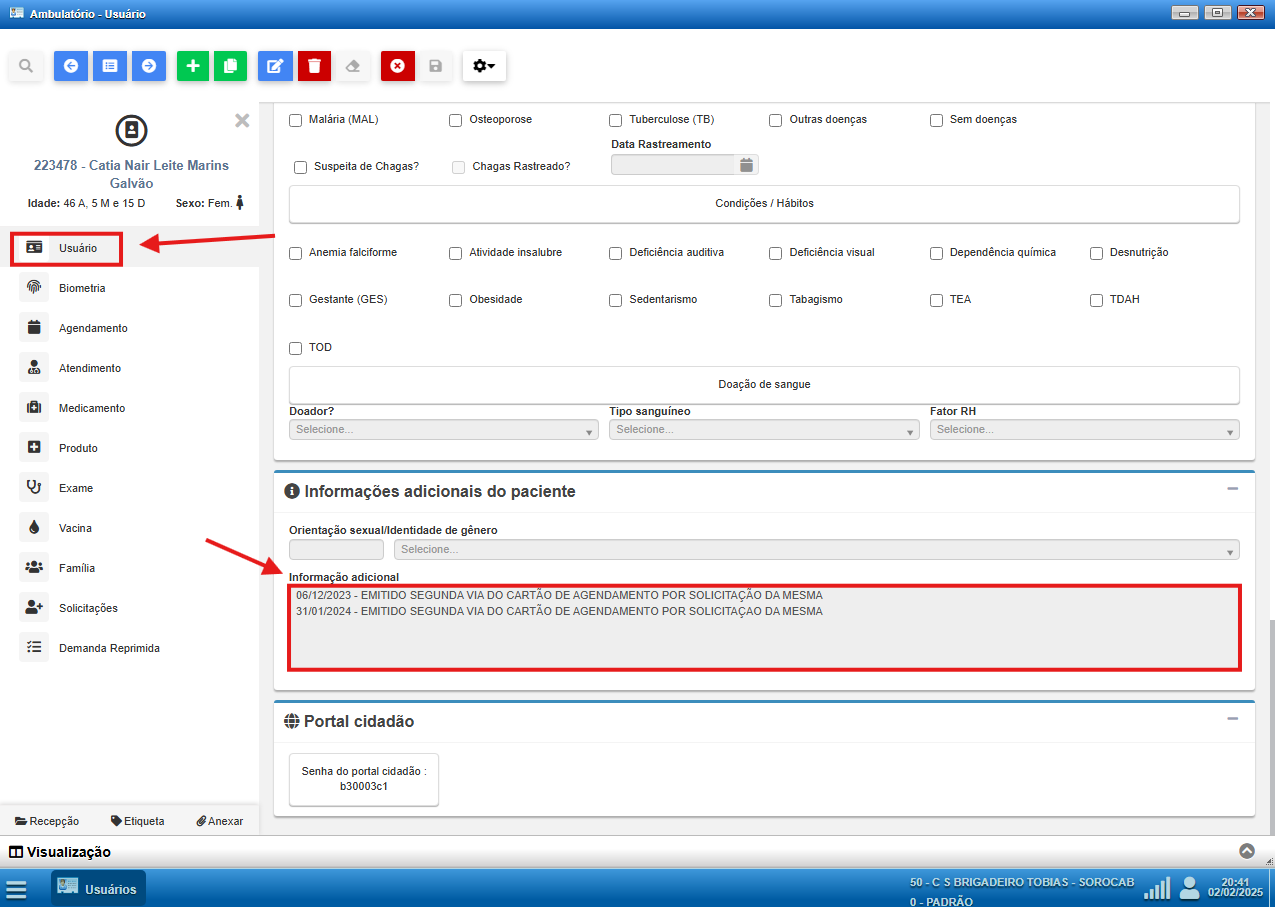Select Vacina in the sidebar menu
This screenshot has height=907, width=1275.
tap(75, 528)
